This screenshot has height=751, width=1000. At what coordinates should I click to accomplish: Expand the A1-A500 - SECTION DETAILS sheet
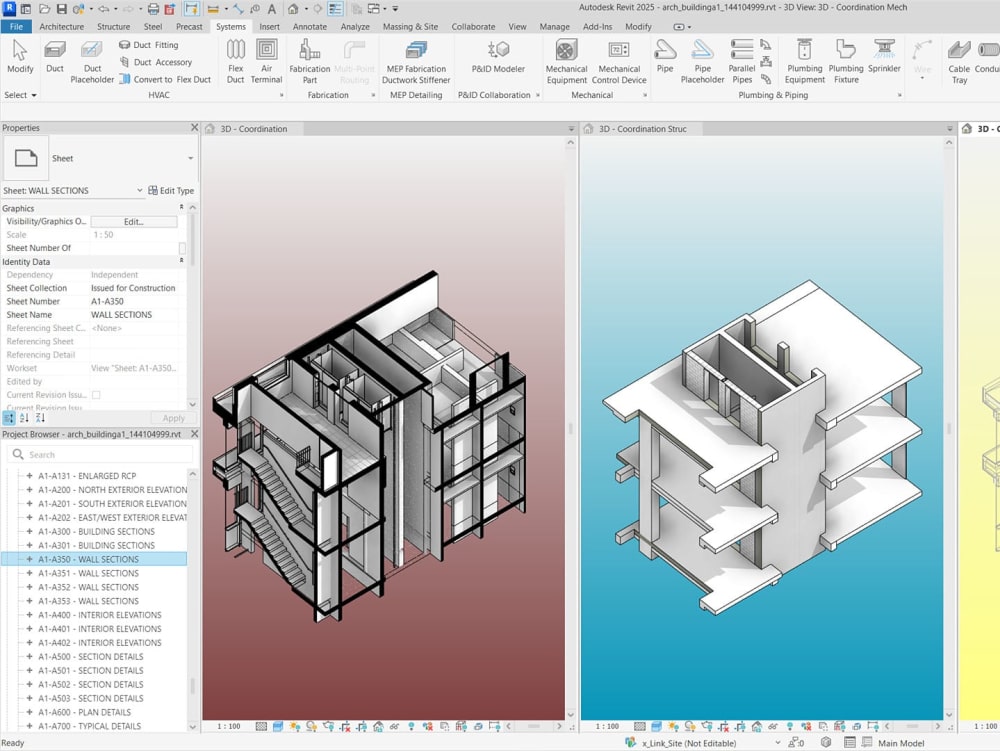29,657
